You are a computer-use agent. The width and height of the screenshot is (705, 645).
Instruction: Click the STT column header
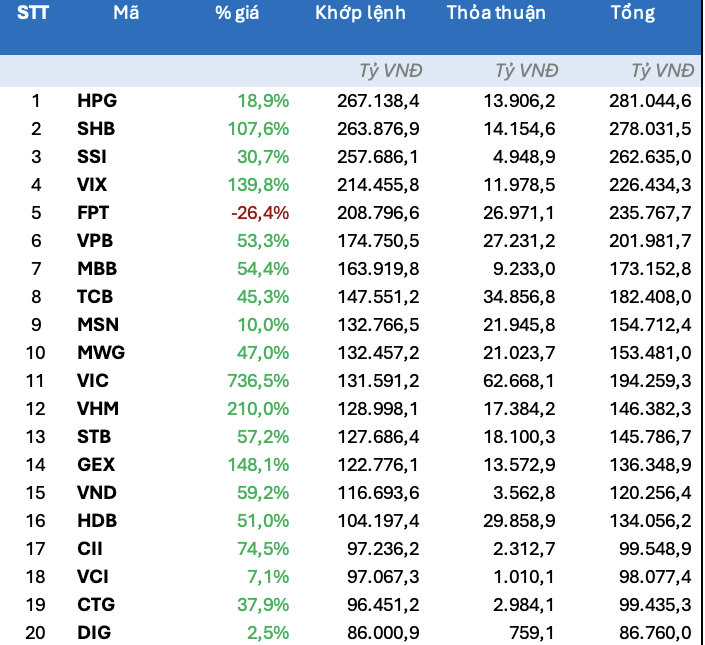33,13
